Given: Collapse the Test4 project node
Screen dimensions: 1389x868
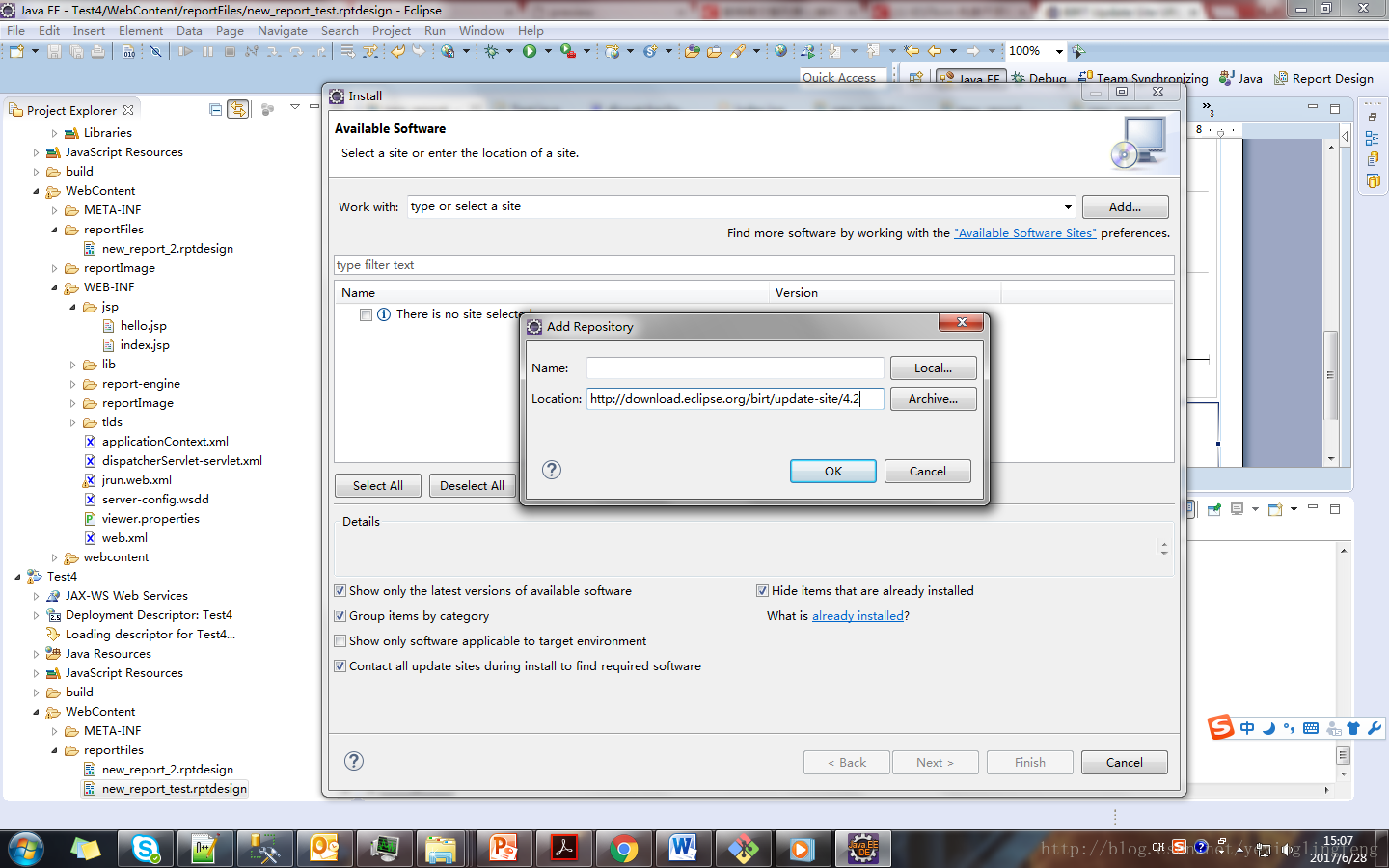Looking at the screenshot, I should coord(17,577).
